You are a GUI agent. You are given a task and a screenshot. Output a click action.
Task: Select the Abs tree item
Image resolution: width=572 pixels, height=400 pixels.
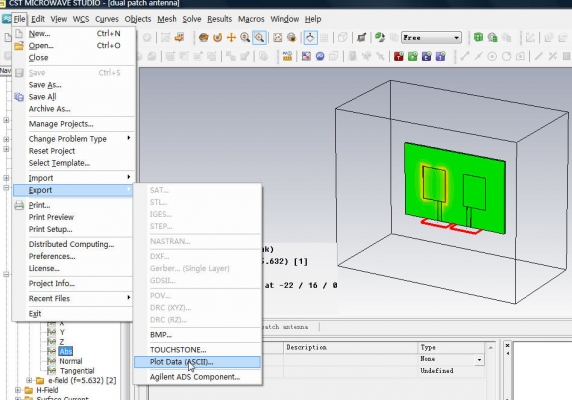point(66,351)
